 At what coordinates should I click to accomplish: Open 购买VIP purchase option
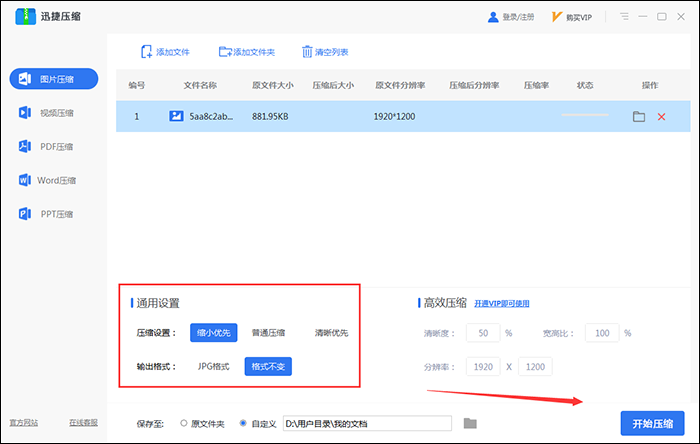[x=572, y=17]
